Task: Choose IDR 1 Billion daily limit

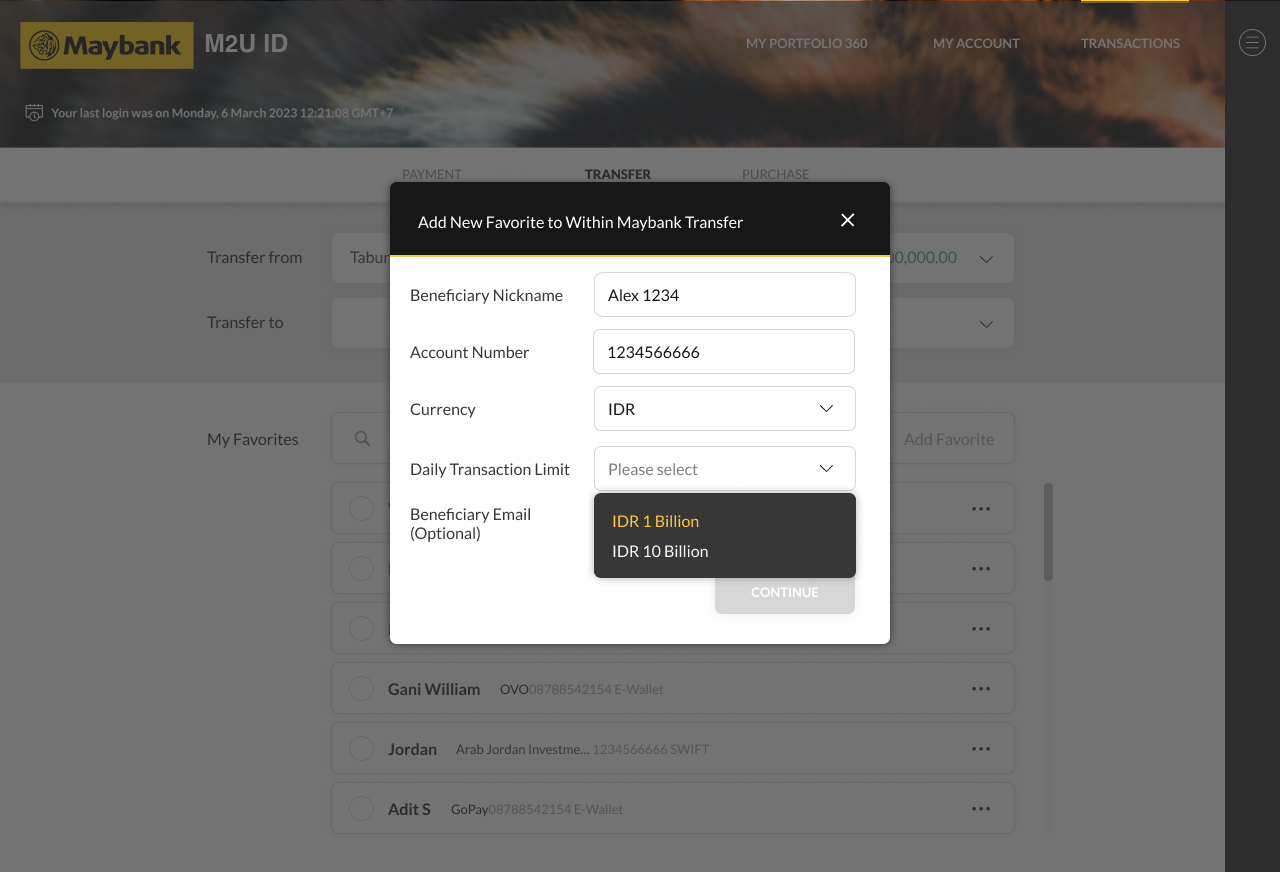Action: [655, 521]
